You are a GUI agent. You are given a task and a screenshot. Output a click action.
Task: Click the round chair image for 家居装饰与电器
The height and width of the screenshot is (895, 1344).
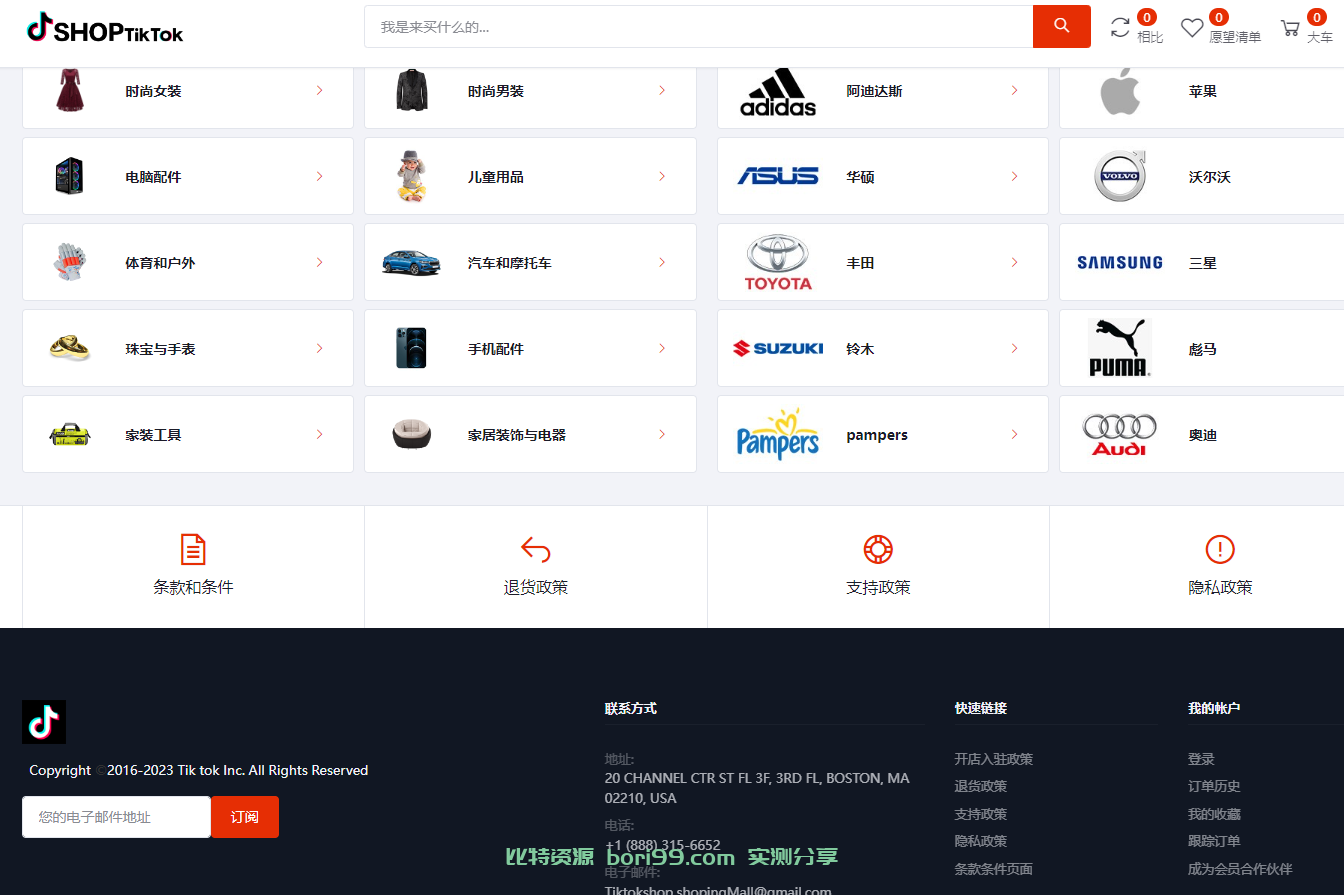(411, 434)
